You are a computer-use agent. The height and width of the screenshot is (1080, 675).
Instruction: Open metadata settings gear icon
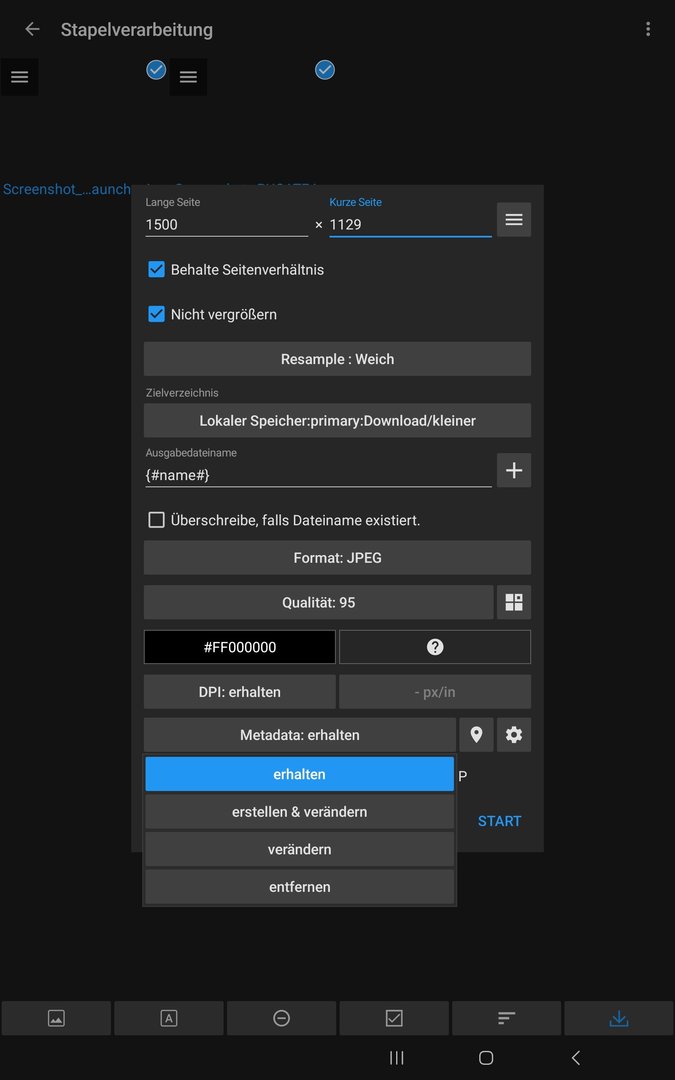[514, 735]
